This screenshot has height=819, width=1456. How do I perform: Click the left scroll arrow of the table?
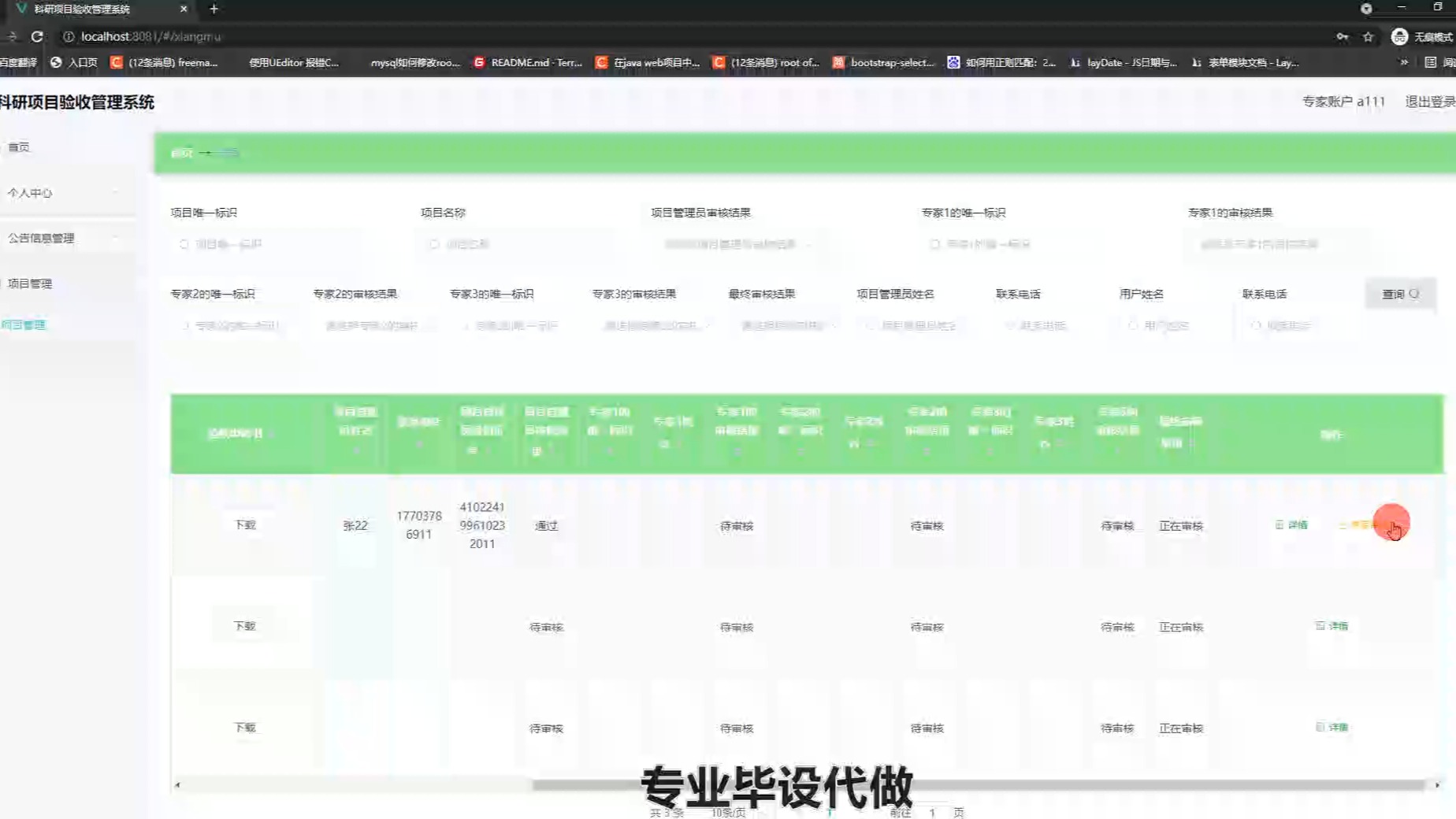177,785
